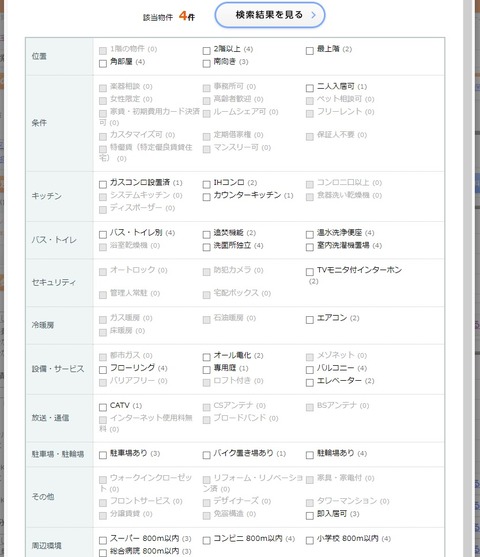
Task: Check the 2階以上 checkbox
Action: 206,51
